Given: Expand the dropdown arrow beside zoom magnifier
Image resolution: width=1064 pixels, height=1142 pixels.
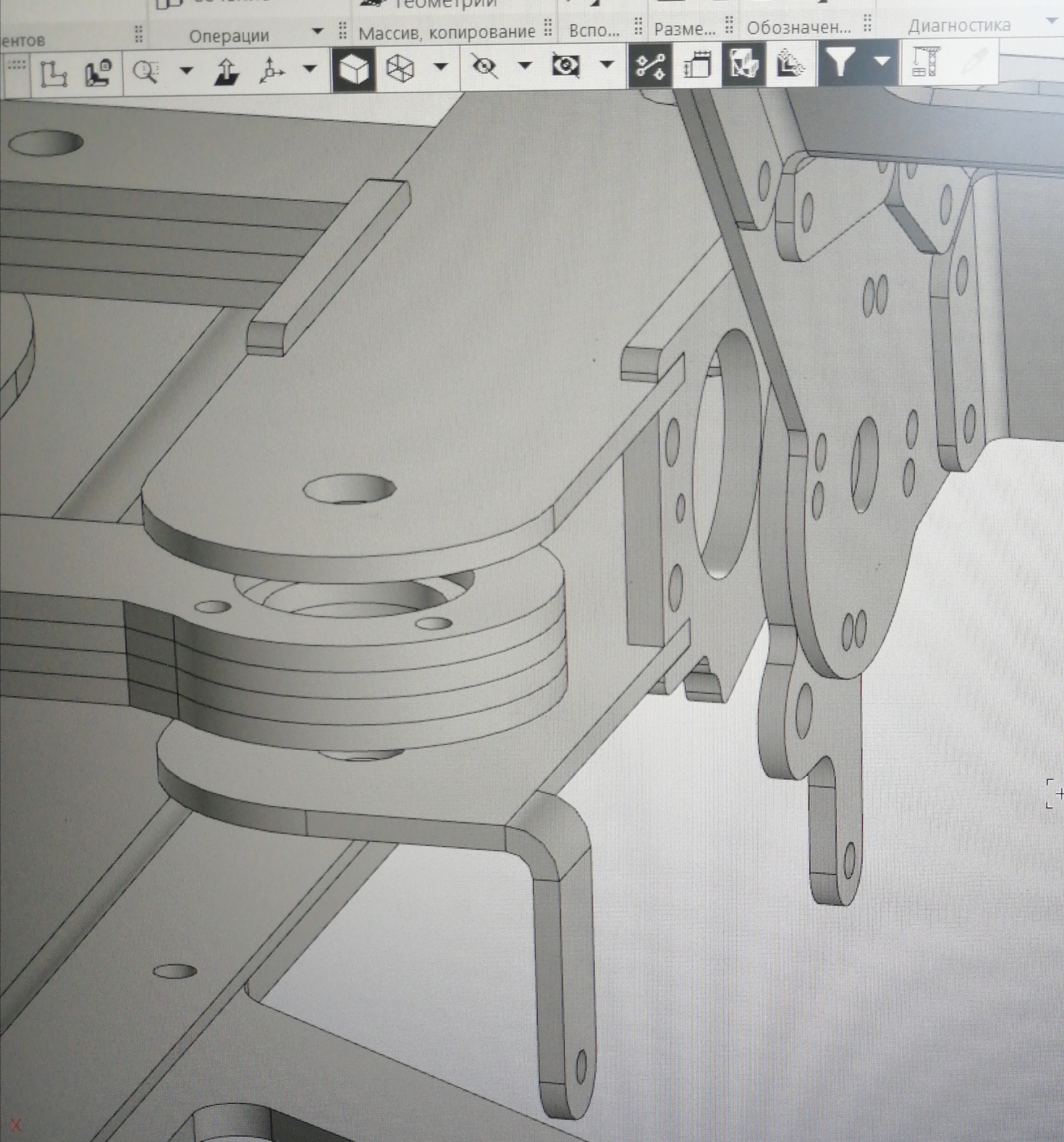Looking at the screenshot, I should 186,71.
